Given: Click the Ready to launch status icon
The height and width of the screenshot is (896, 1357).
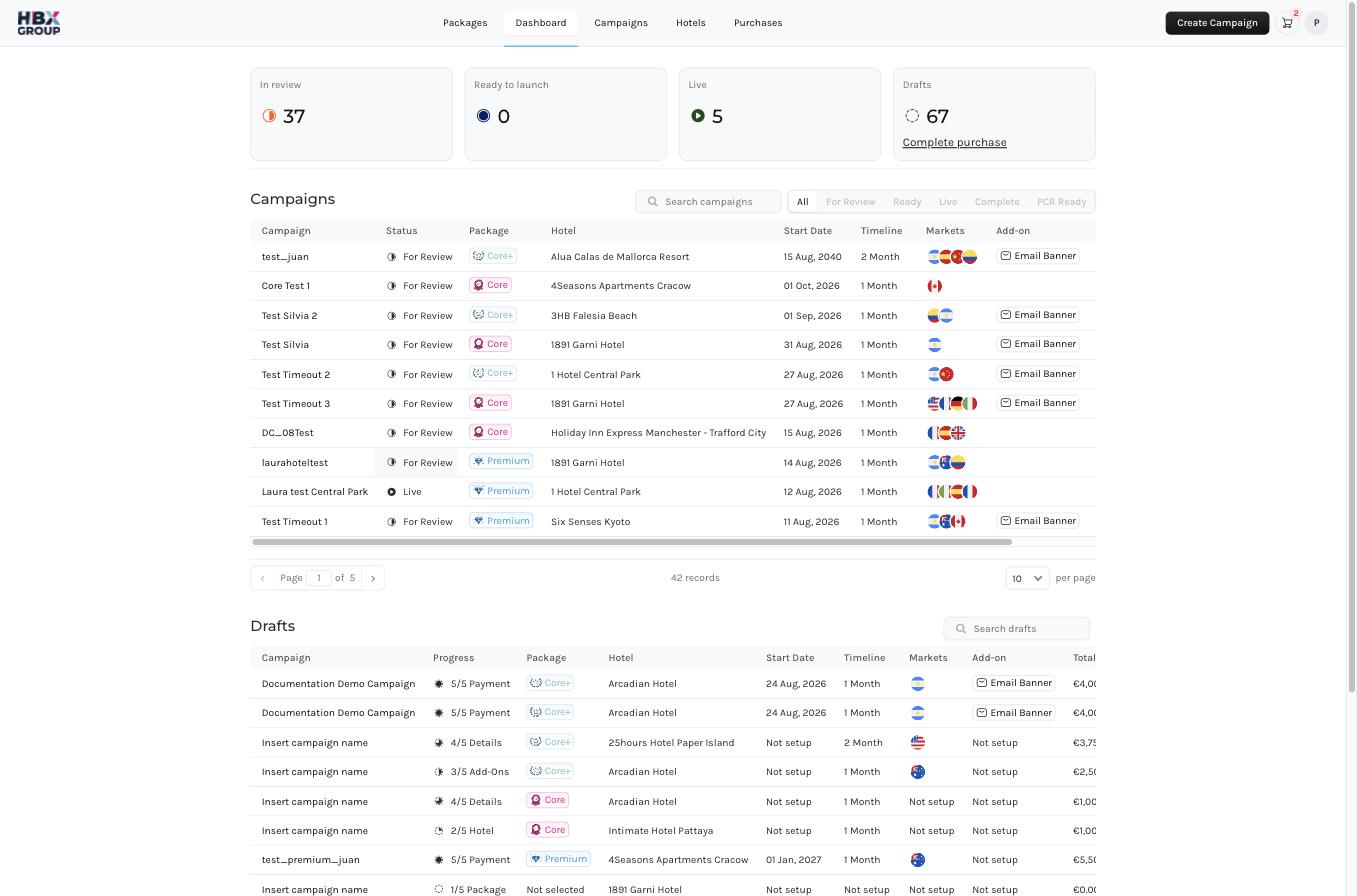Looking at the screenshot, I should coord(483,116).
